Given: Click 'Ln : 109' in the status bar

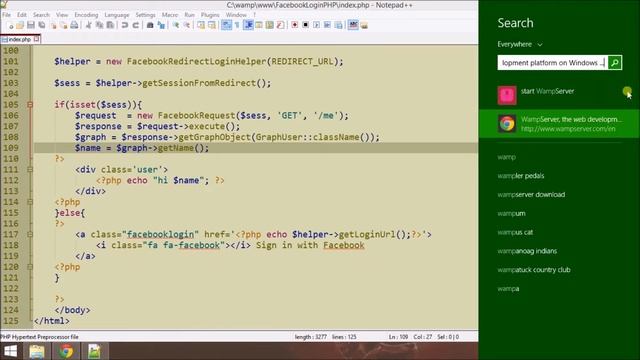Looking at the screenshot, I should point(398,337).
